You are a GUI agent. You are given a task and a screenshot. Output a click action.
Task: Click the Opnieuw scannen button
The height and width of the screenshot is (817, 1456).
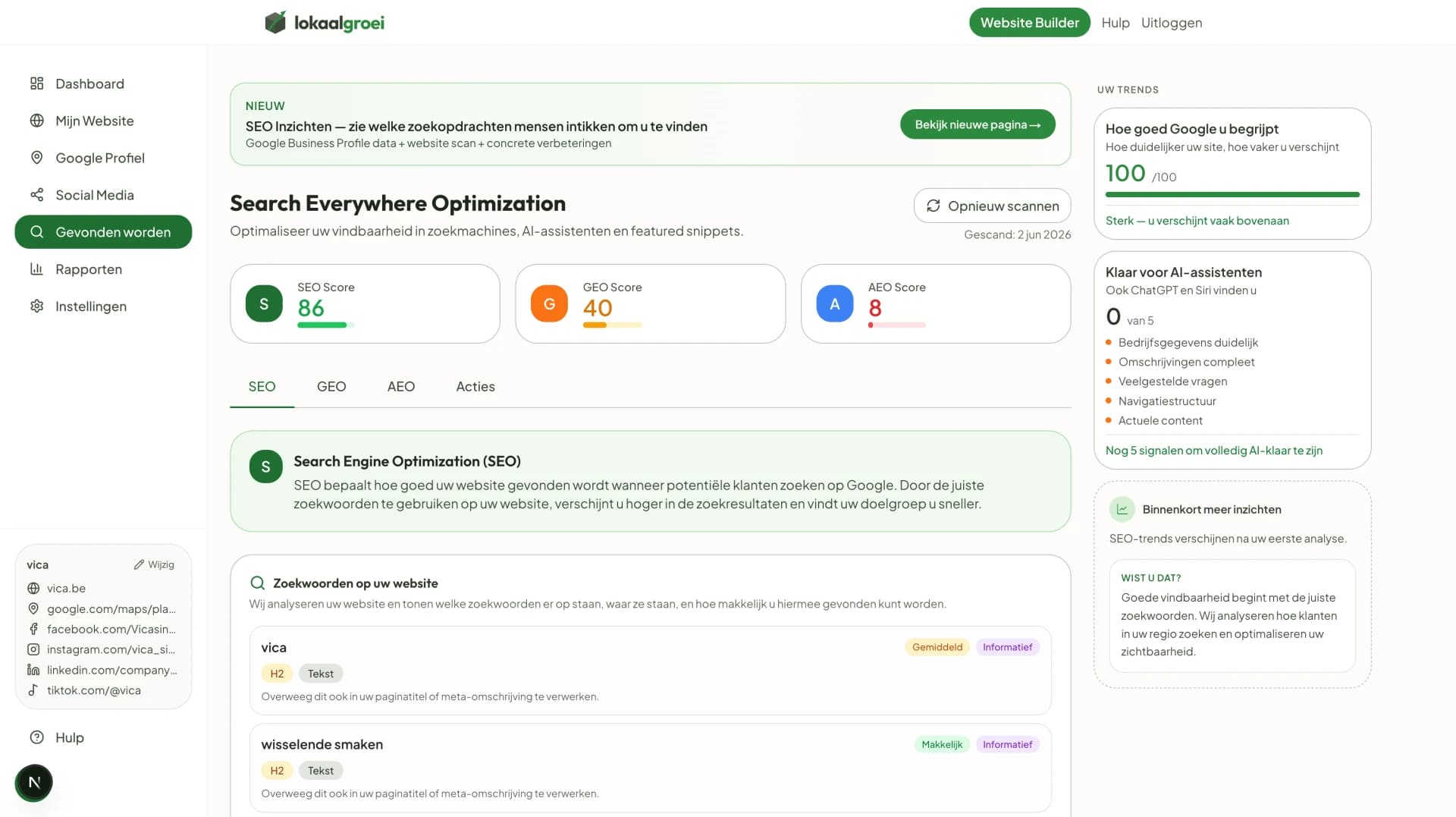(992, 206)
